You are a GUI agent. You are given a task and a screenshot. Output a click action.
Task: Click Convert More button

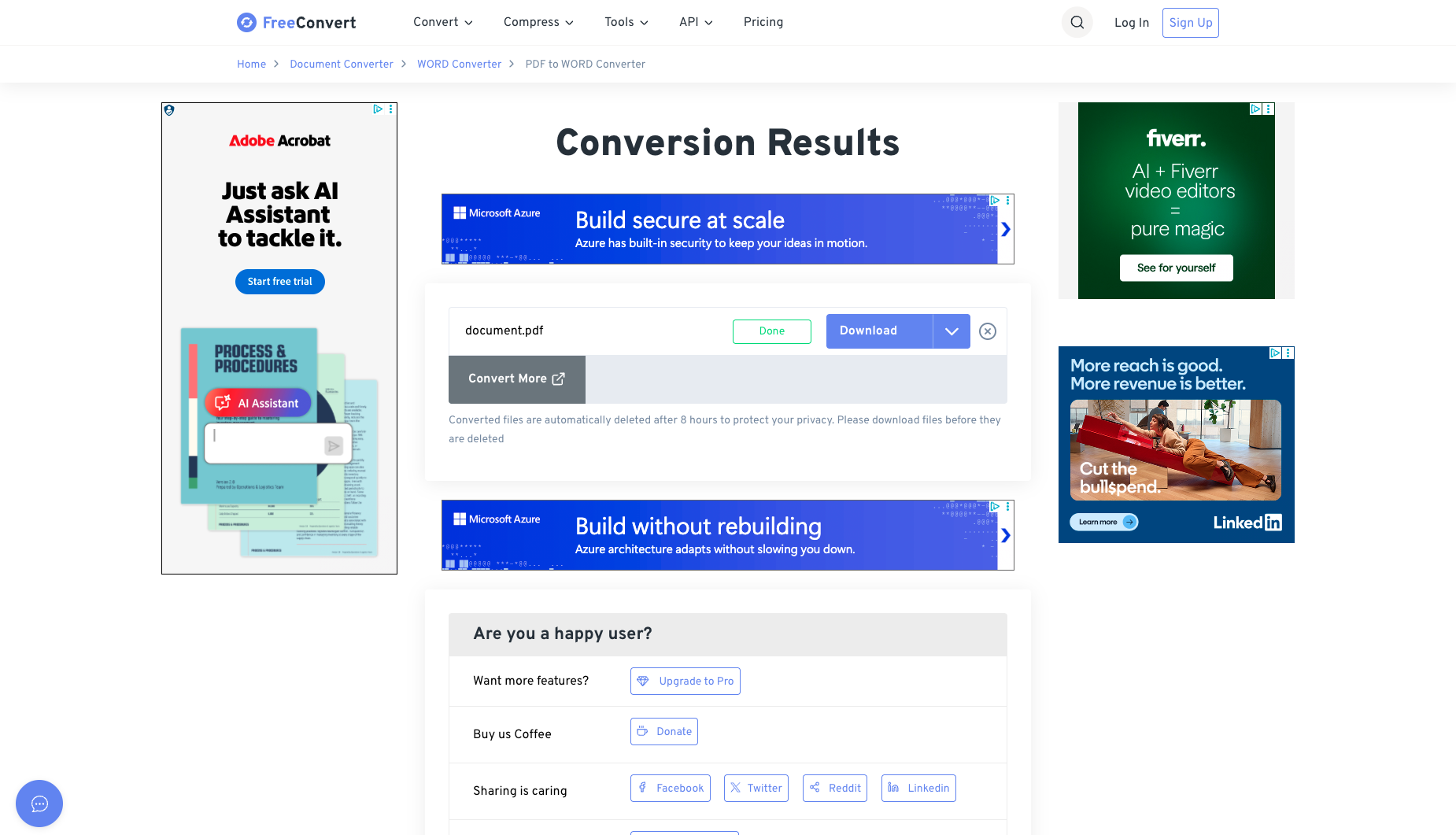click(x=517, y=379)
